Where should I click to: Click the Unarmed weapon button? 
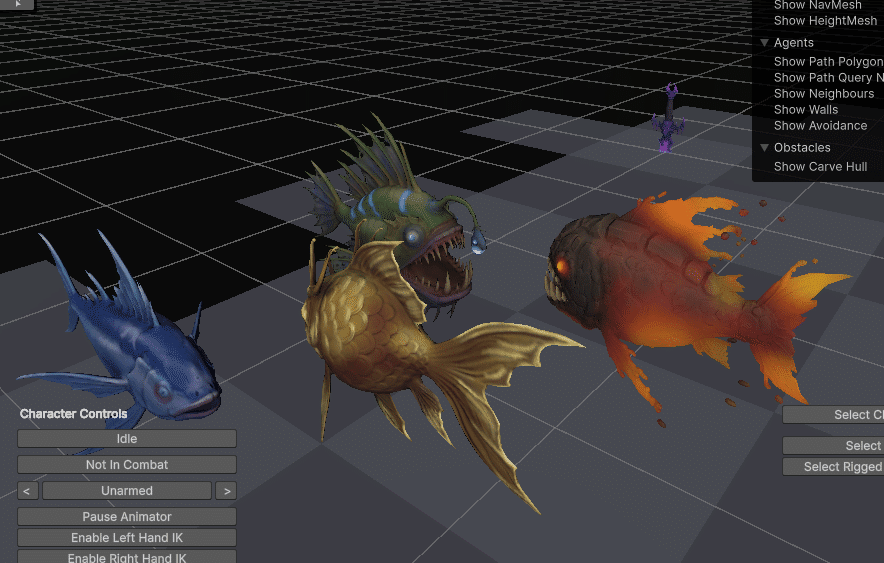point(127,491)
